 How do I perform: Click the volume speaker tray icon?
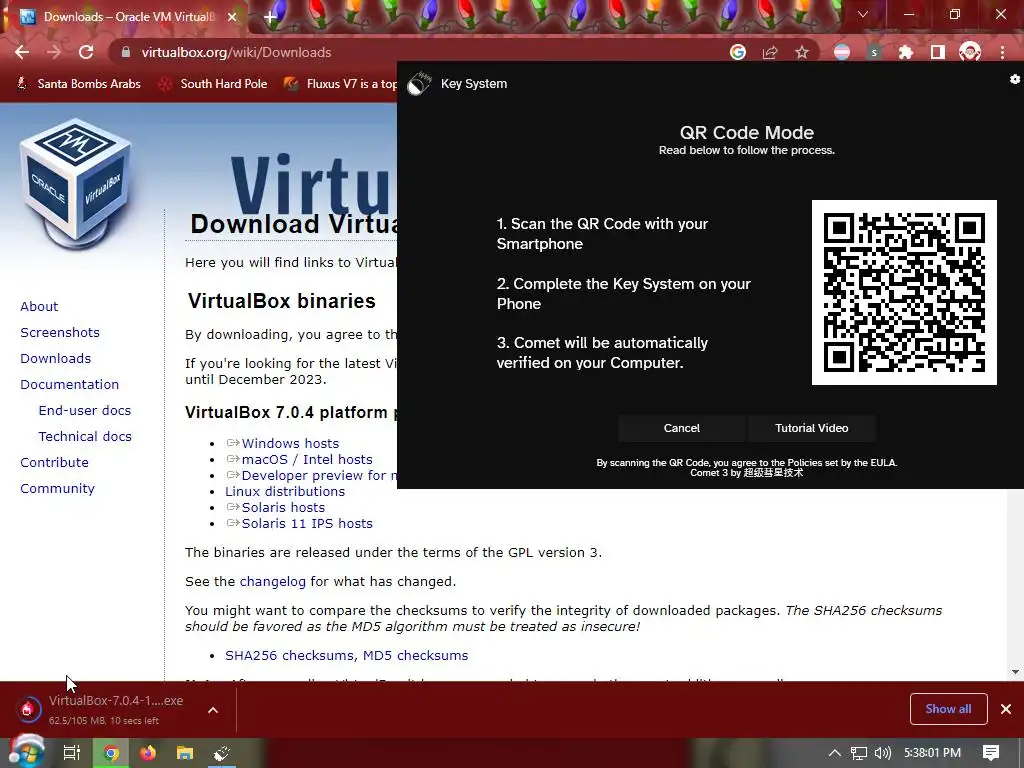pyautogui.click(x=882, y=753)
